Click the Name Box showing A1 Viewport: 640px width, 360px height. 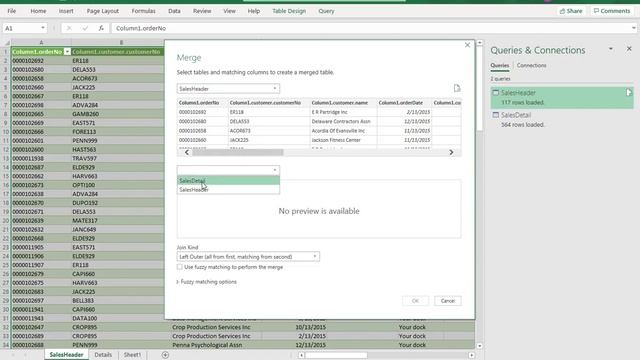click(x=20, y=28)
